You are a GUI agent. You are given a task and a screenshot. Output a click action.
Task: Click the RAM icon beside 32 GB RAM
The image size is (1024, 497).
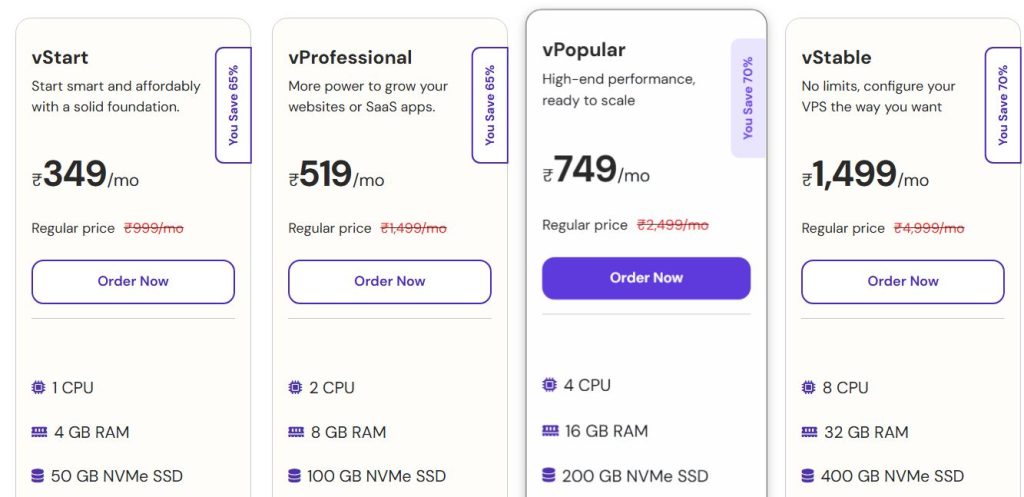click(809, 432)
